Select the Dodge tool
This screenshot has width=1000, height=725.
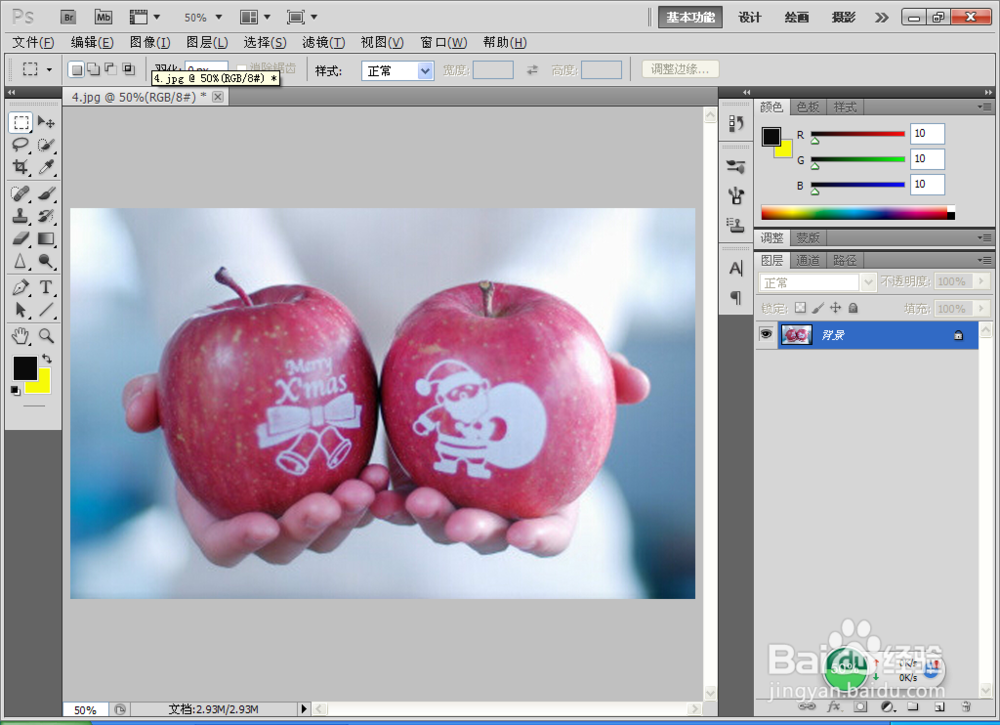[46, 261]
